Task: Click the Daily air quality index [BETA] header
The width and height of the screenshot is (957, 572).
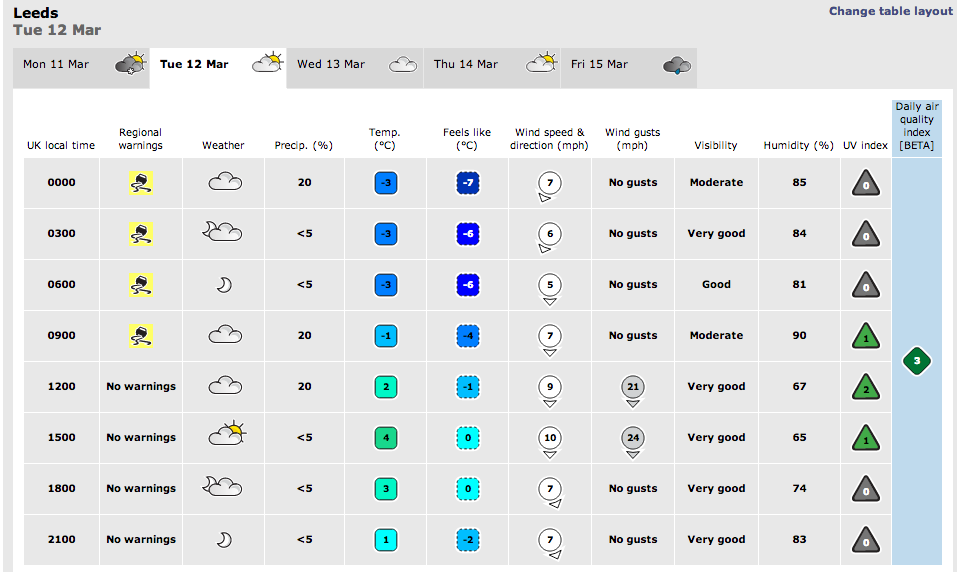Action: (x=917, y=126)
